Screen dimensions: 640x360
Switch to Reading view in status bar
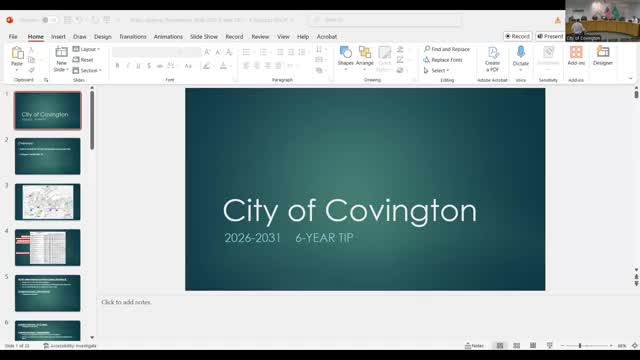[x=533, y=346]
